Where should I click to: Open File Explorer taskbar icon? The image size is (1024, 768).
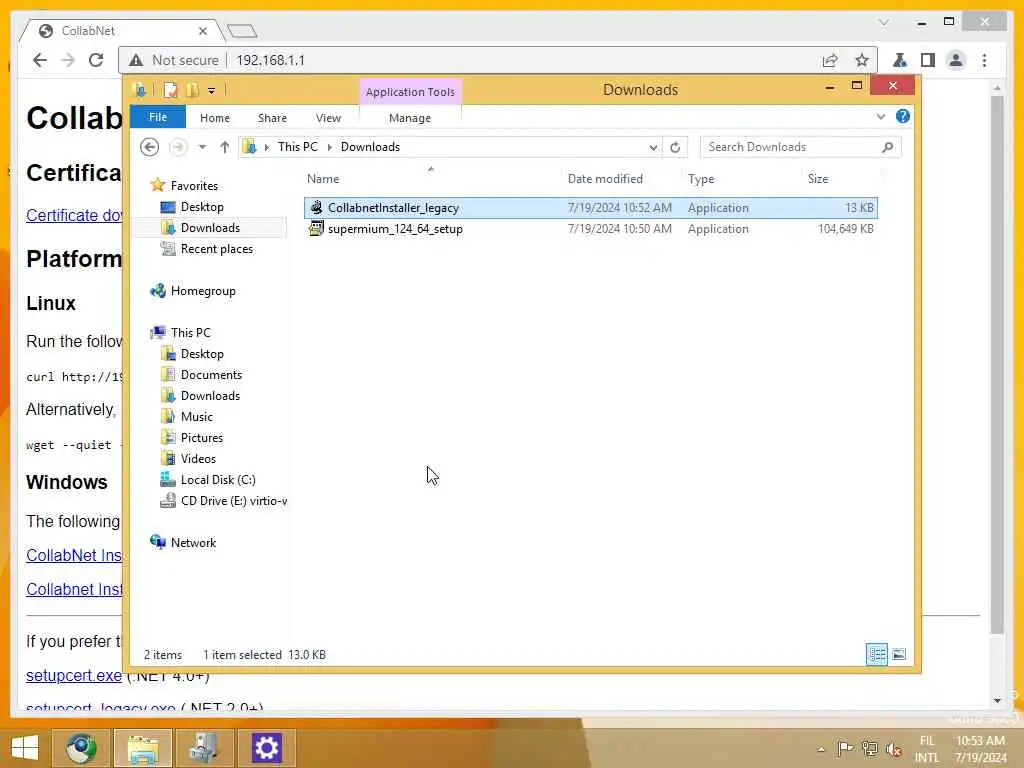tap(143, 747)
